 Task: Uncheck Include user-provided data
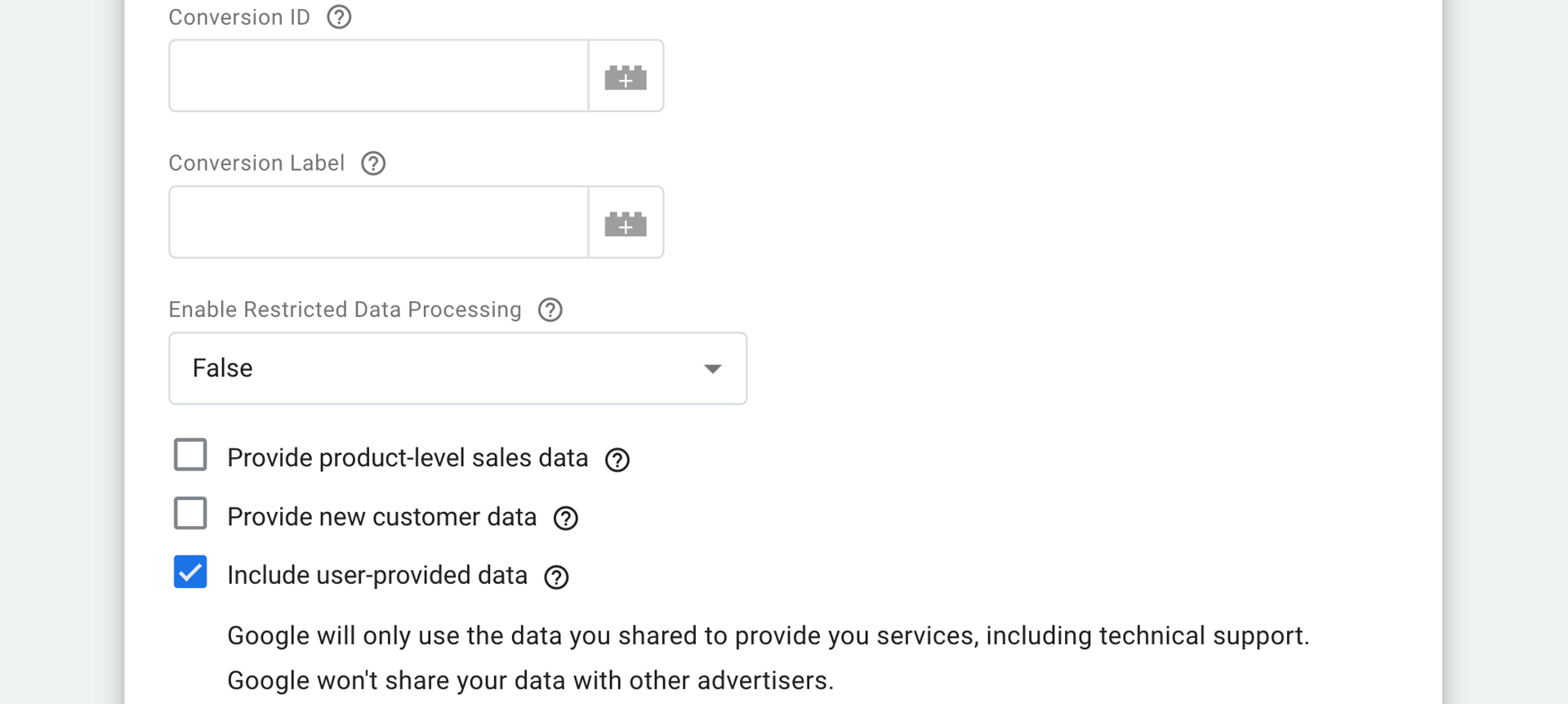[x=189, y=573]
